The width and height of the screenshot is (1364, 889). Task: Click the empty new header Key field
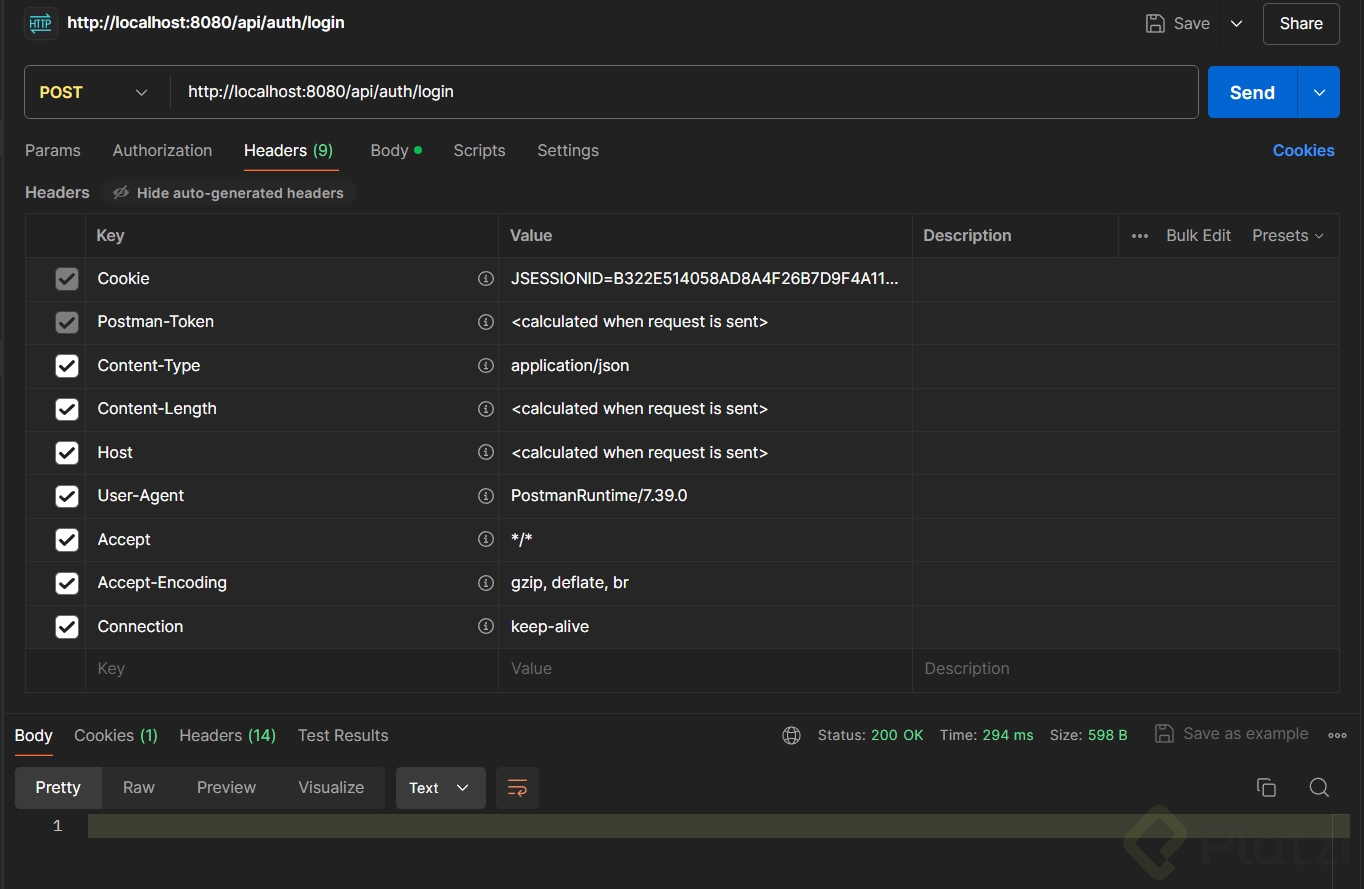[291, 670]
